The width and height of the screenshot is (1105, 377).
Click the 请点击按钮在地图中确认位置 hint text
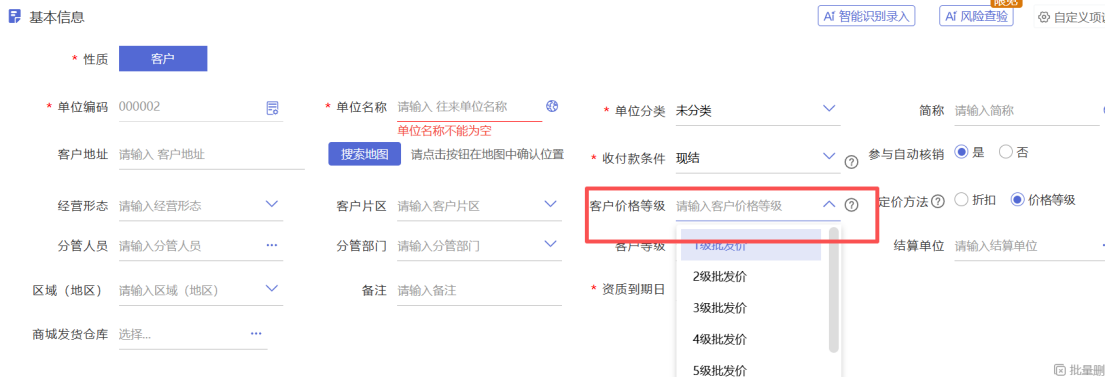pyautogui.click(x=488, y=154)
